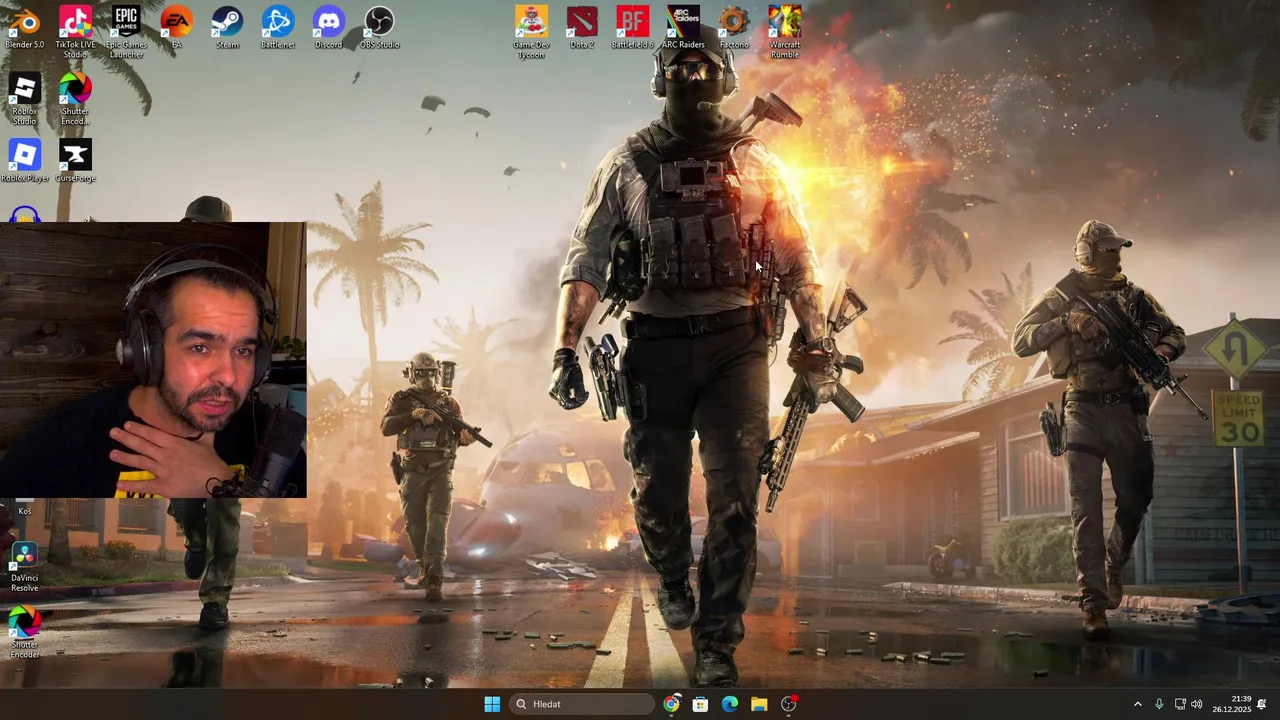
Task: Select the ARC Raiders desktop icon
Action: coord(683,27)
